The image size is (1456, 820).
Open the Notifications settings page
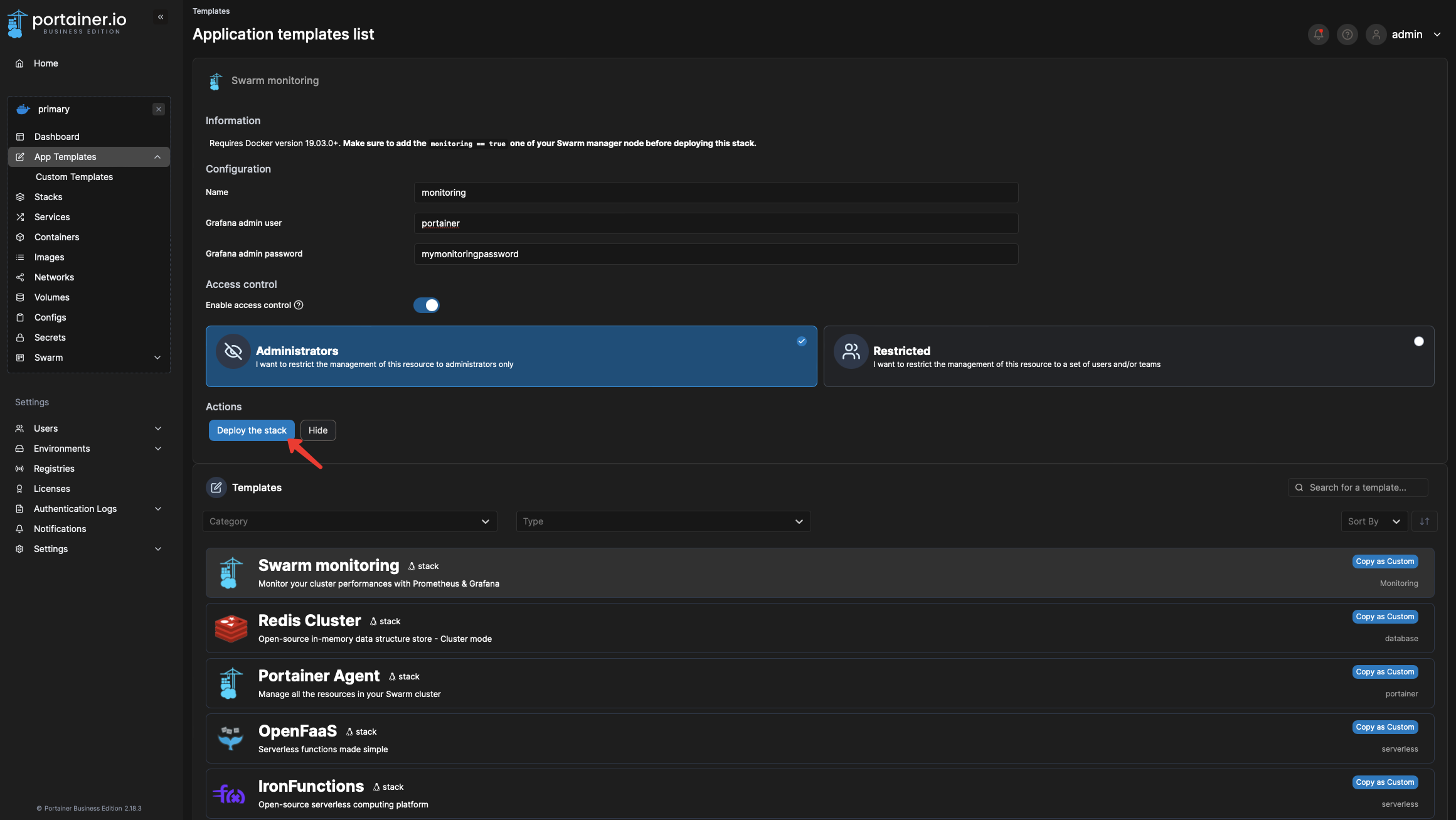pyautogui.click(x=89, y=529)
